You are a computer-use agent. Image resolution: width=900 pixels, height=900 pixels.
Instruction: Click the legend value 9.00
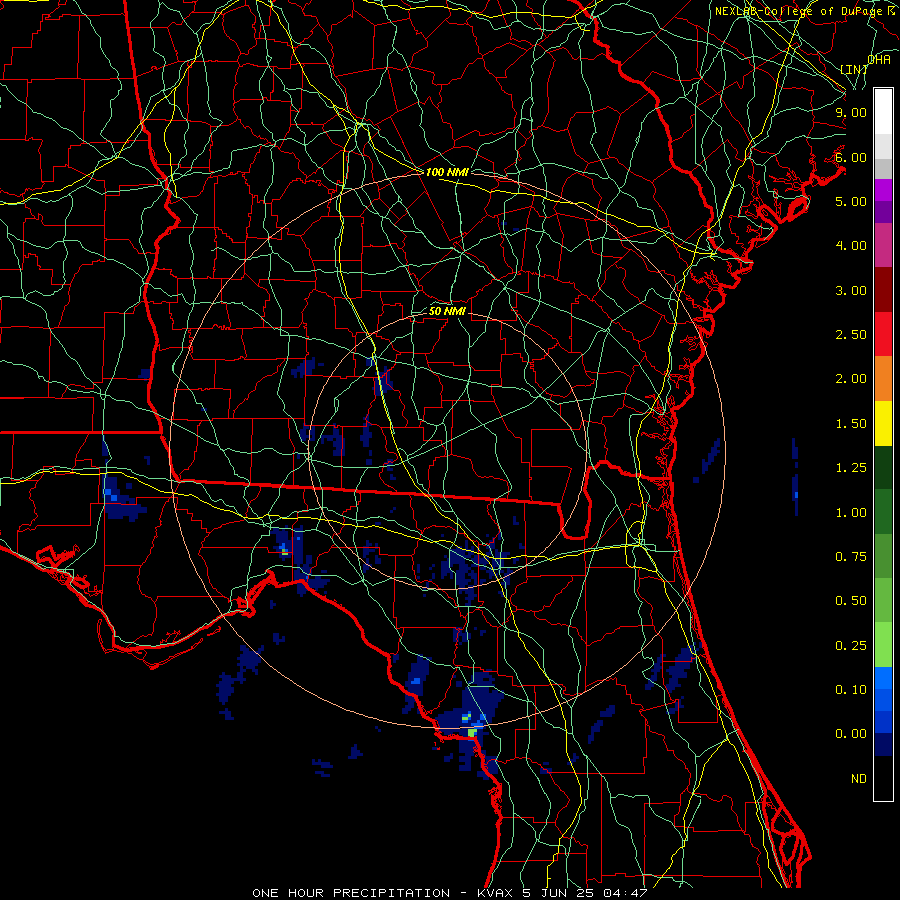click(851, 112)
